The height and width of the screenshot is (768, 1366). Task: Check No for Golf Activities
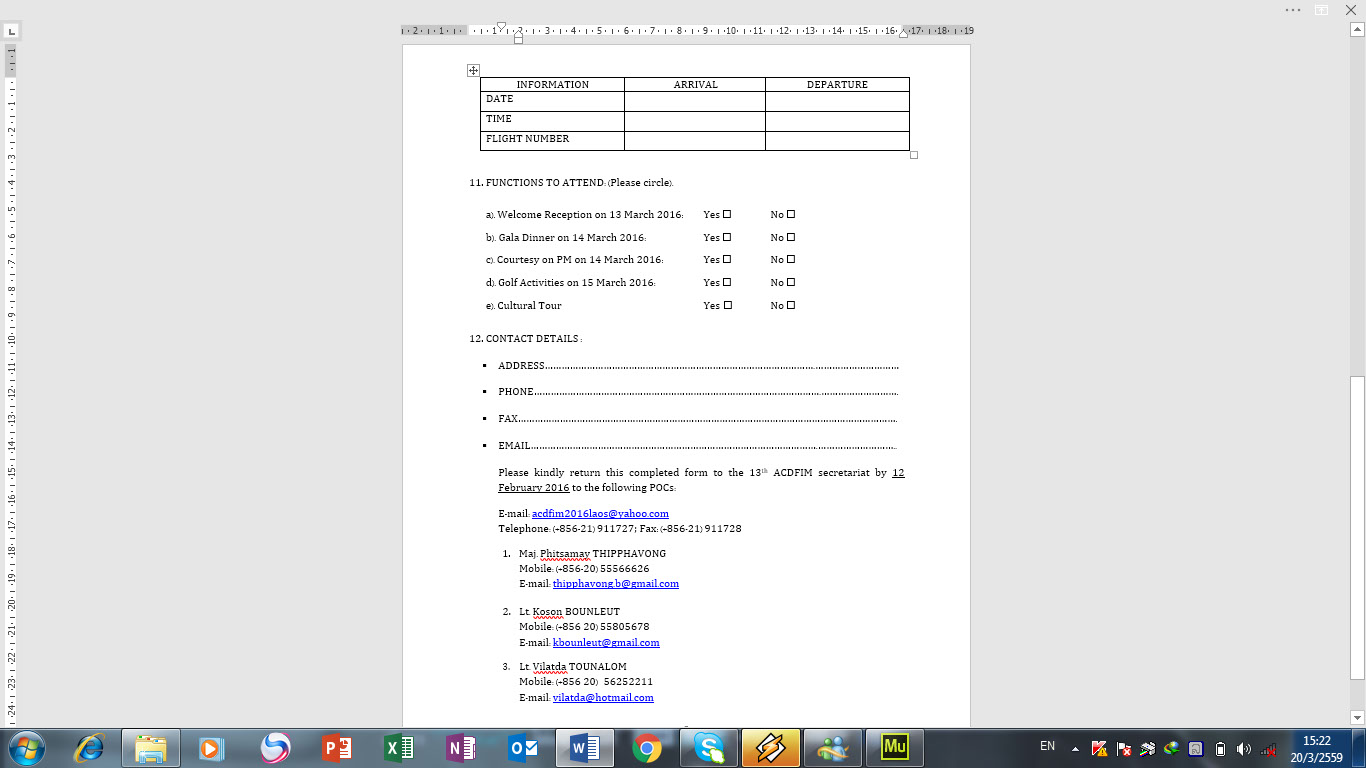(790, 282)
